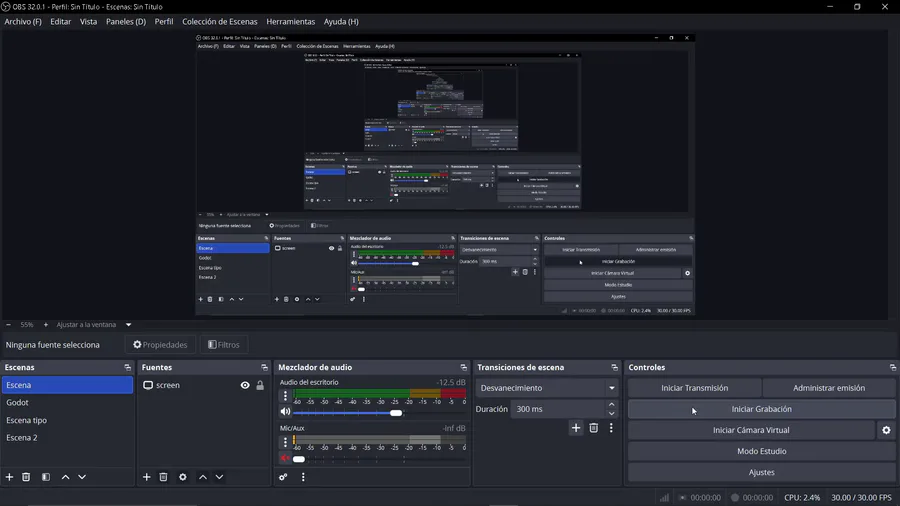Click the Iniciar Grabación button

coord(762,409)
